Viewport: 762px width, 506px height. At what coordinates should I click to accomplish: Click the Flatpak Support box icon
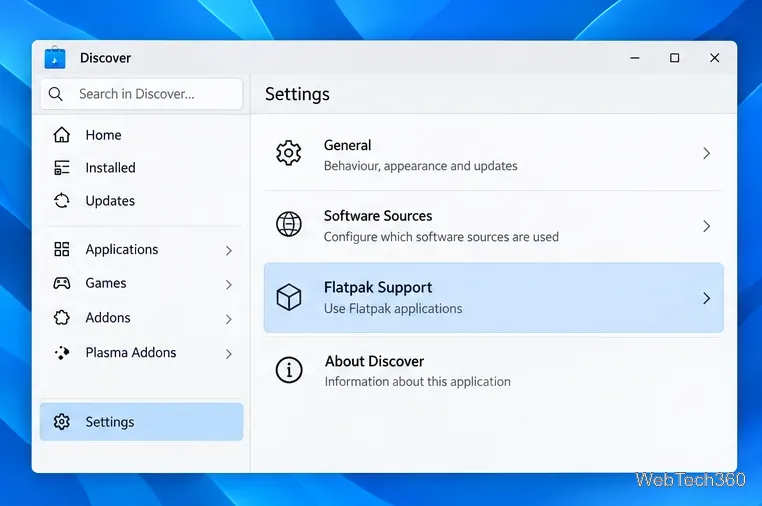point(289,297)
